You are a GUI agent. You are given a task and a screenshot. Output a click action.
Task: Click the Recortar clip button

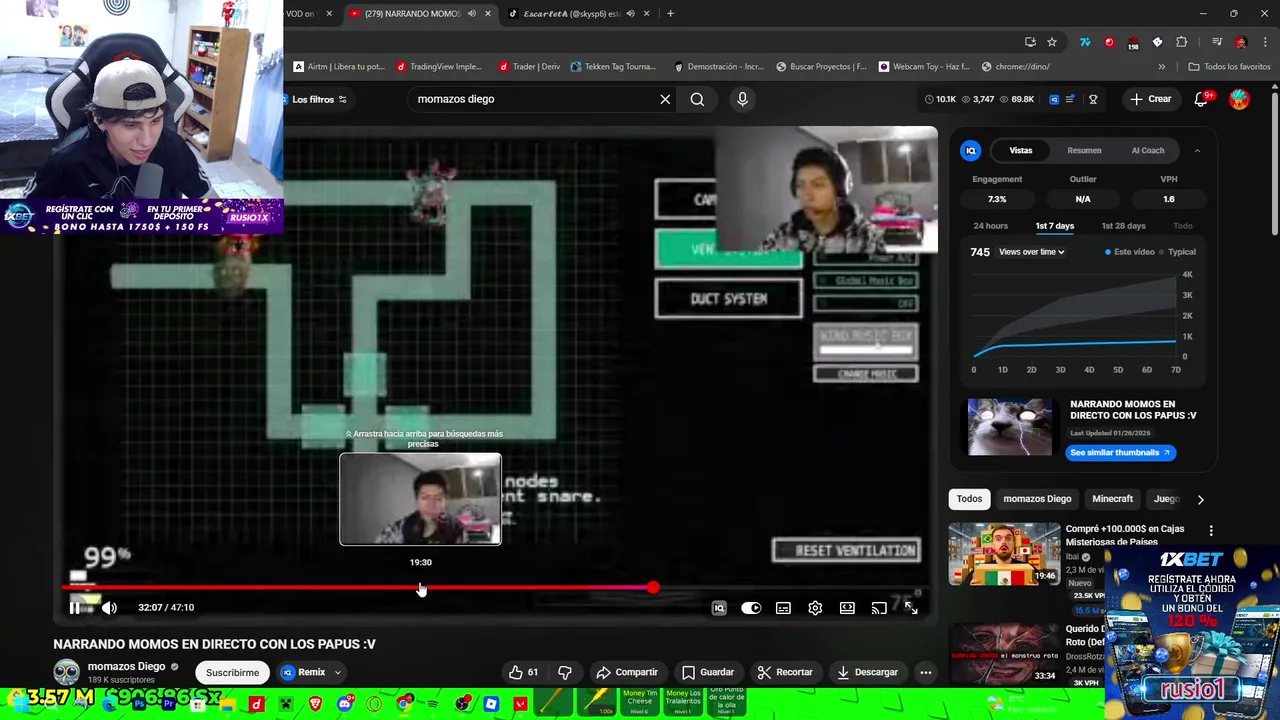tap(784, 672)
